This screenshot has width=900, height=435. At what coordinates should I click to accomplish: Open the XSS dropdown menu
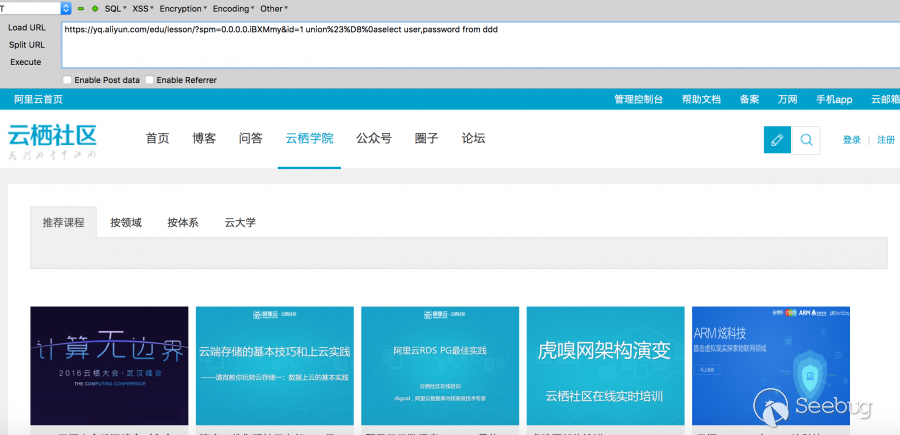(143, 8)
